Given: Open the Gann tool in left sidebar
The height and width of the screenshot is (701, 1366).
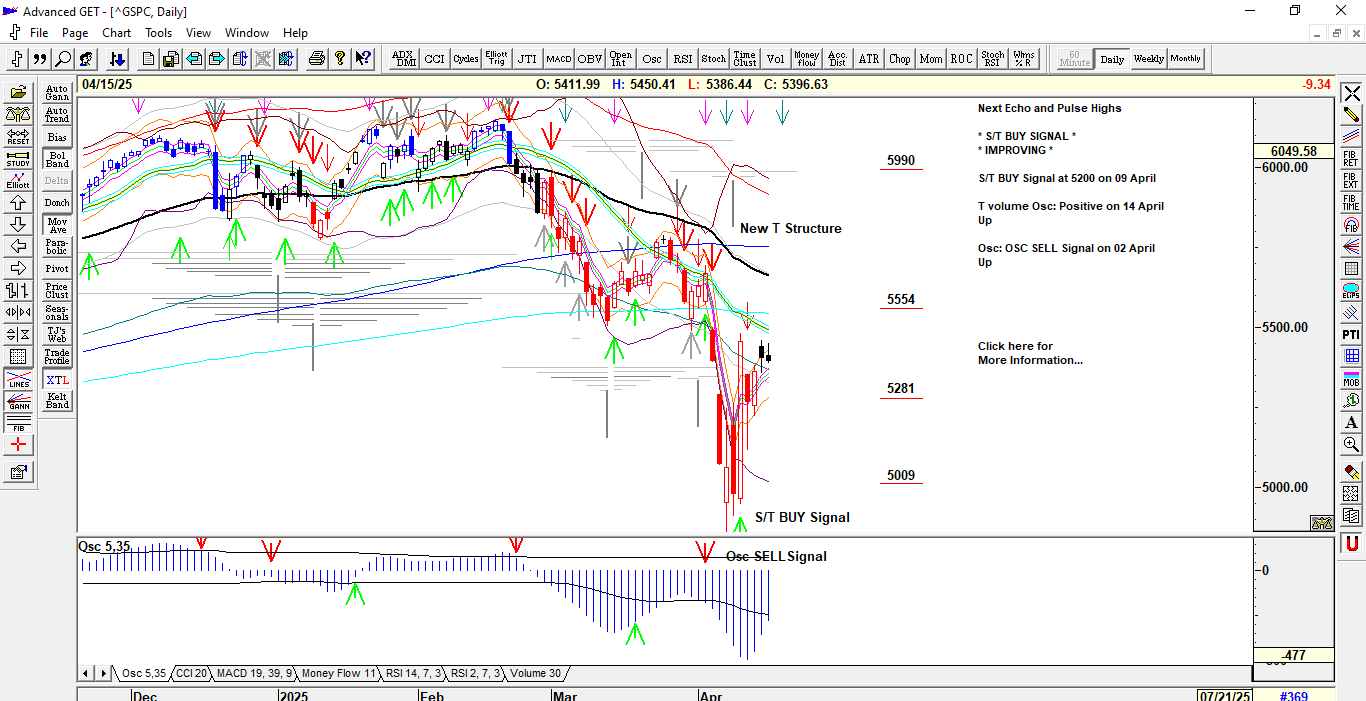Looking at the screenshot, I should click(x=18, y=402).
